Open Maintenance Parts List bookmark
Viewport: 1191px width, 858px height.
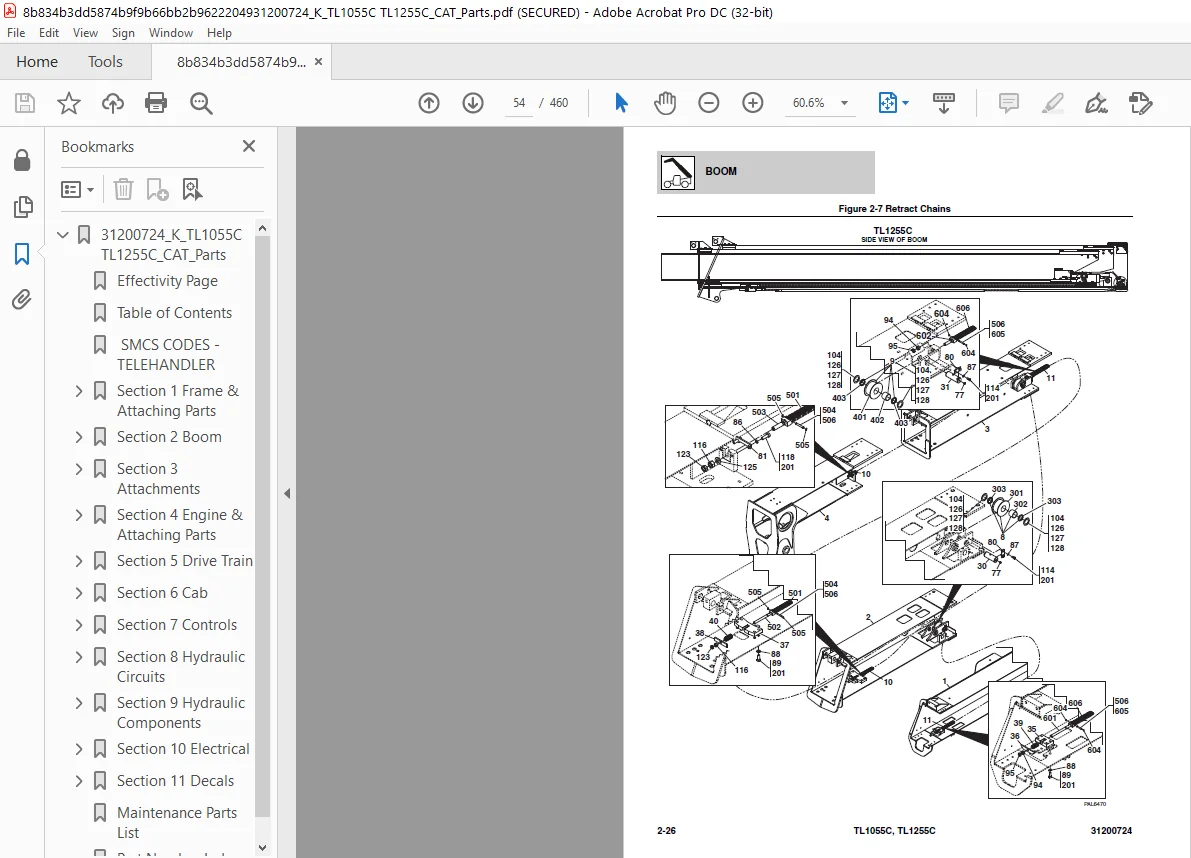click(177, 822)
